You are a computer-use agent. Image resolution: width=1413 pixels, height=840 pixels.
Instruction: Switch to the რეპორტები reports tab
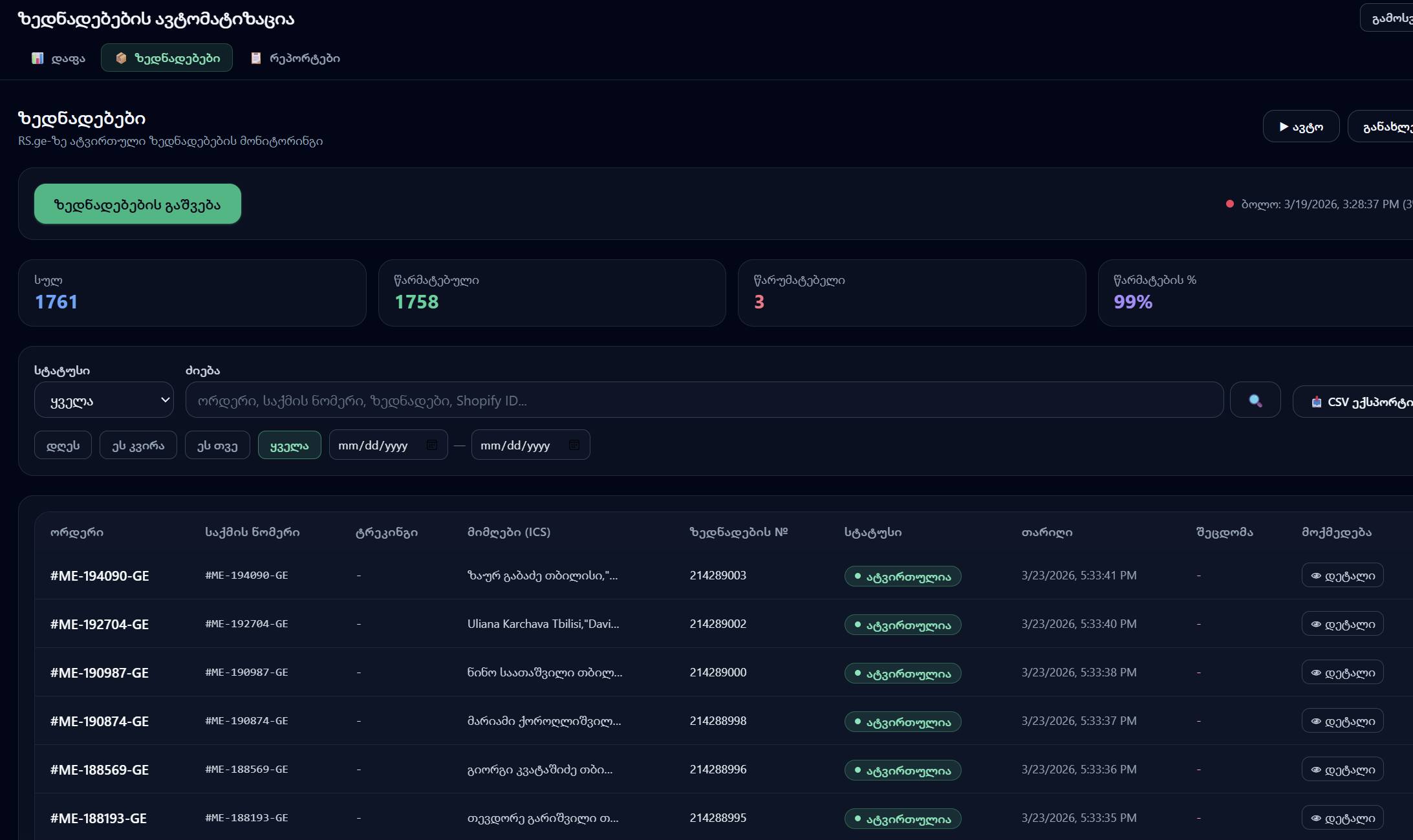[x=296, y=58]
